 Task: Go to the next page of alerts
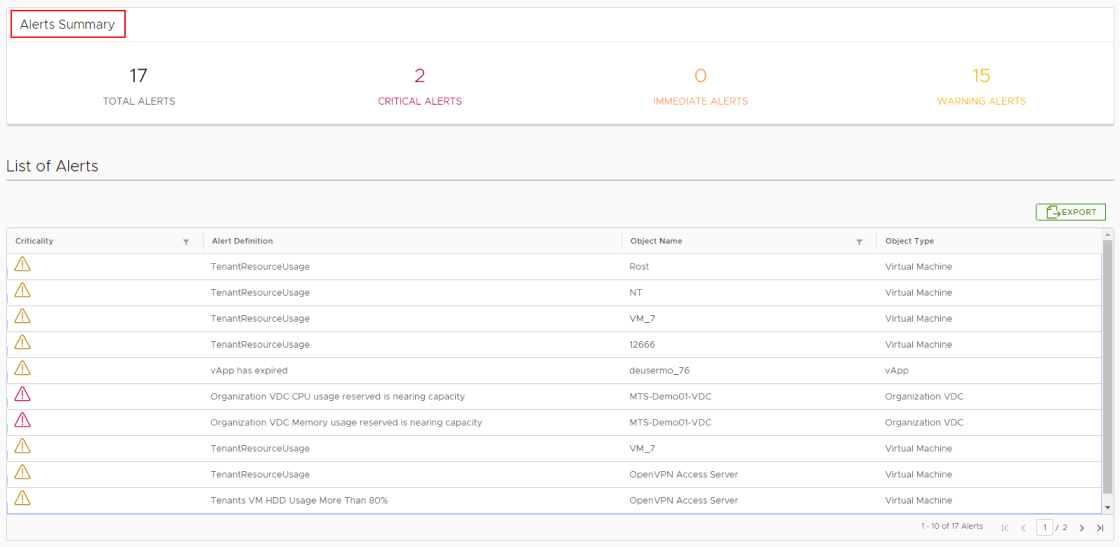pyautogui.click(x=1082, y=528)
